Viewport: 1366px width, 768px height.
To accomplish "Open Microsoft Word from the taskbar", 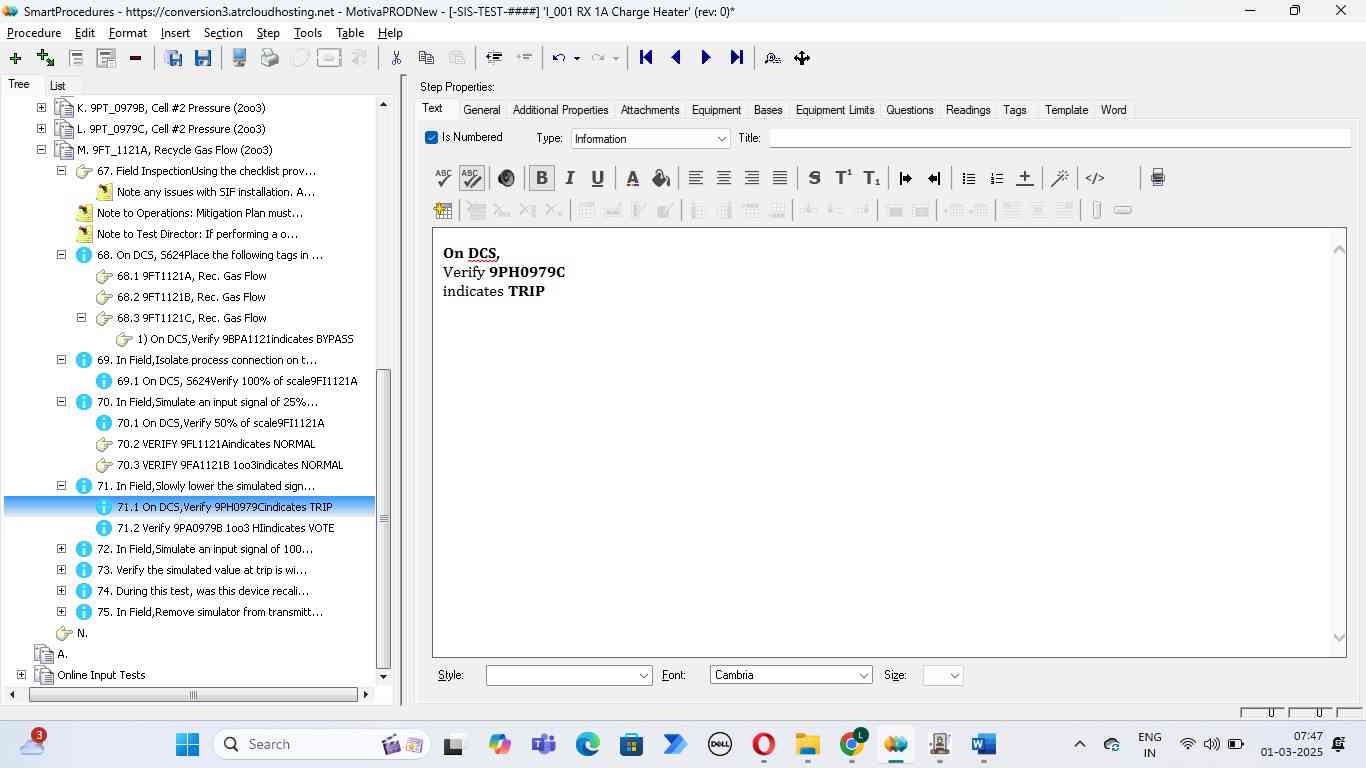I will point(983,745).
